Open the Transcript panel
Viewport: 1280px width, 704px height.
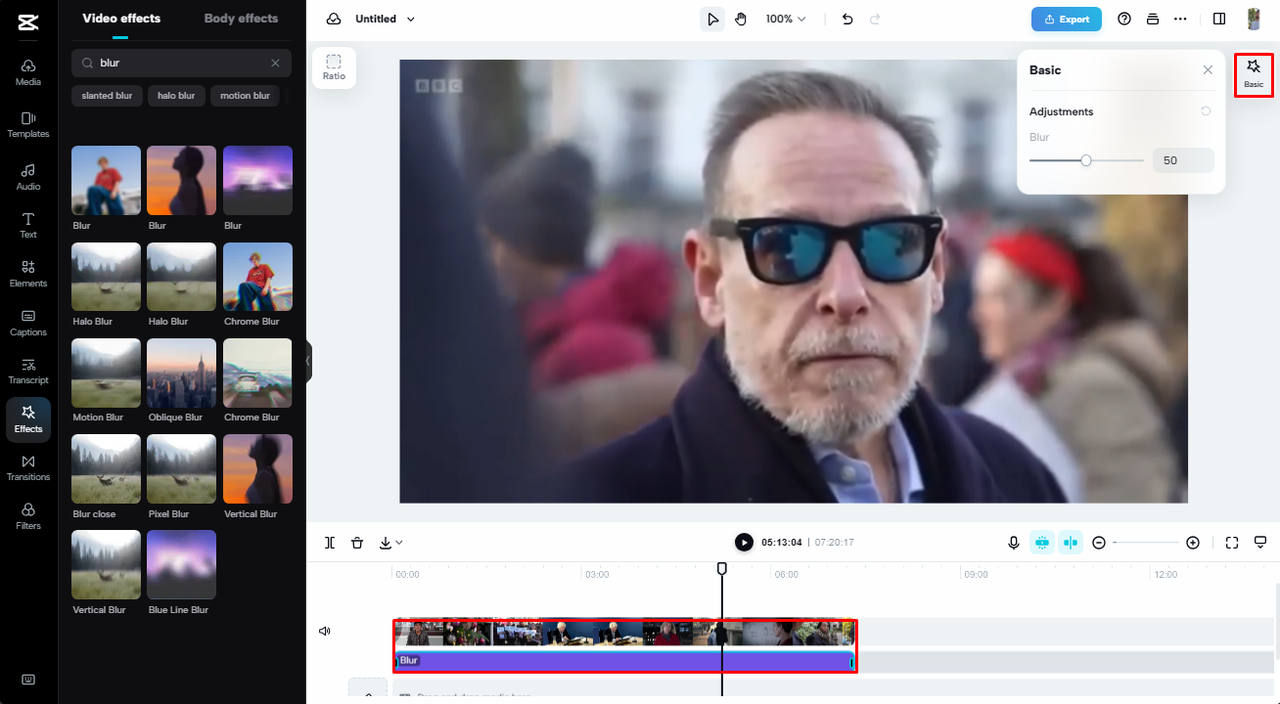point(28,371)
